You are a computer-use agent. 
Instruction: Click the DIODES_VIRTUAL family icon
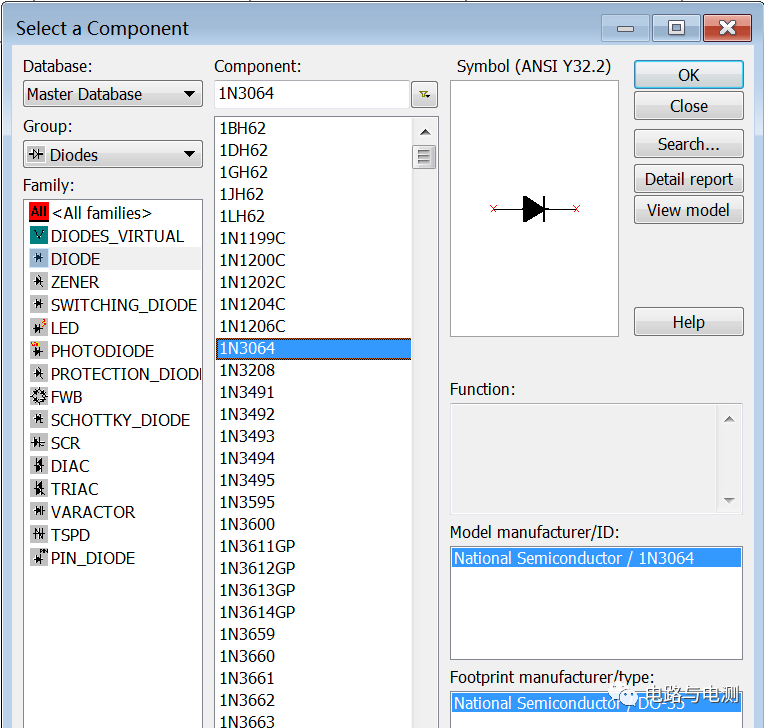(x=38, y=236)
